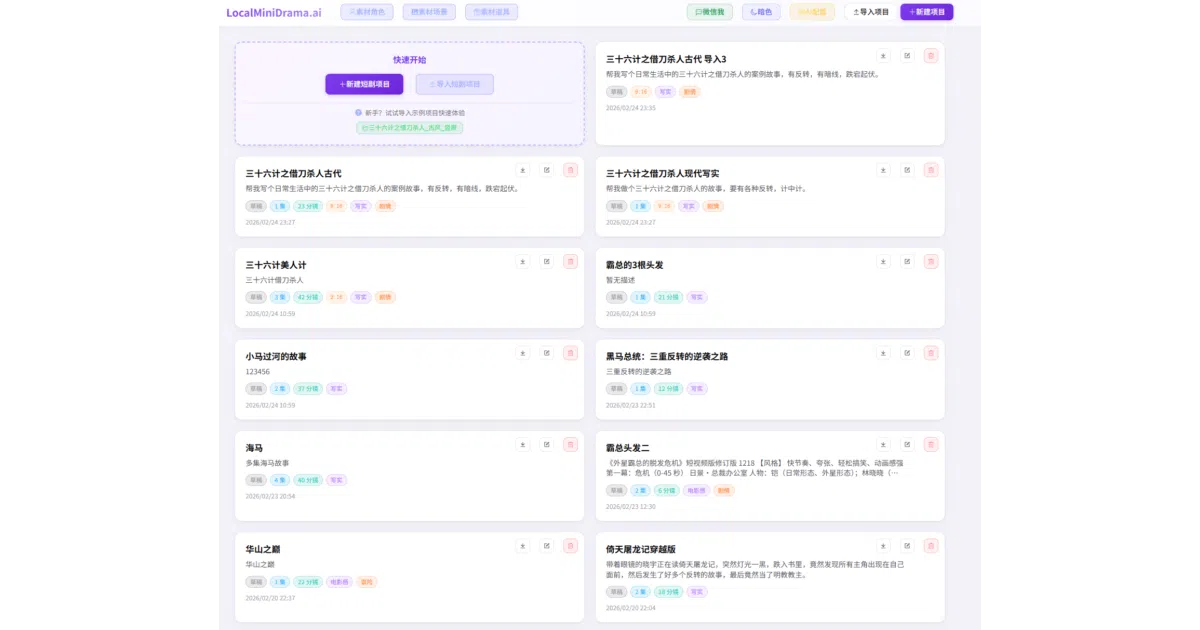
Task: Edit the 三十六计之借刀杀人现代写实 project
Action: (907, 170)
